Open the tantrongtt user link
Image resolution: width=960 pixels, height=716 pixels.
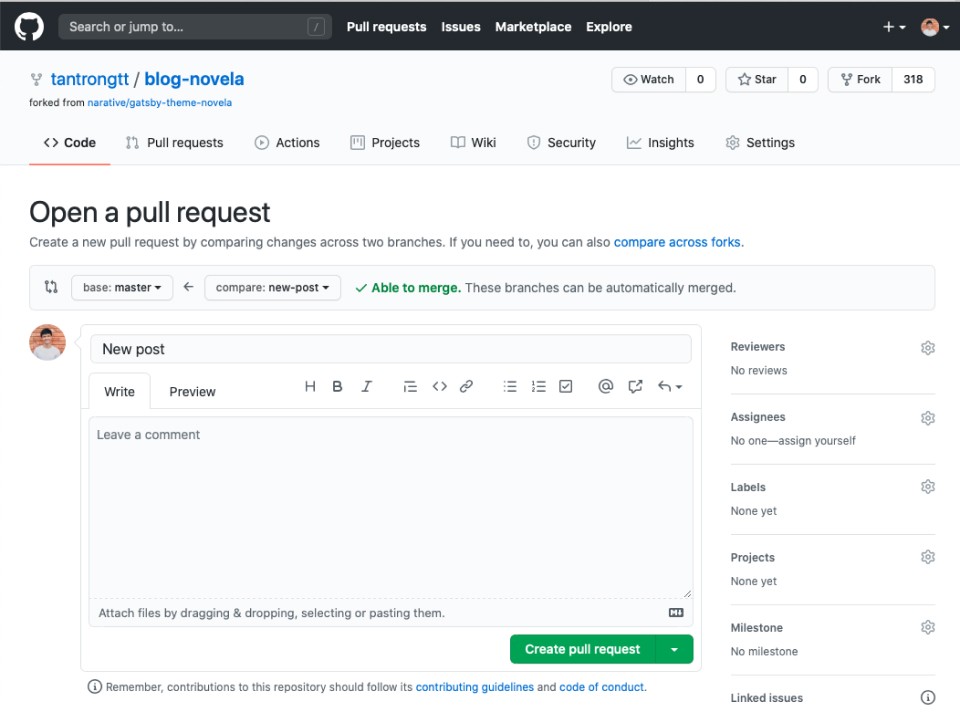pos(89,79)
